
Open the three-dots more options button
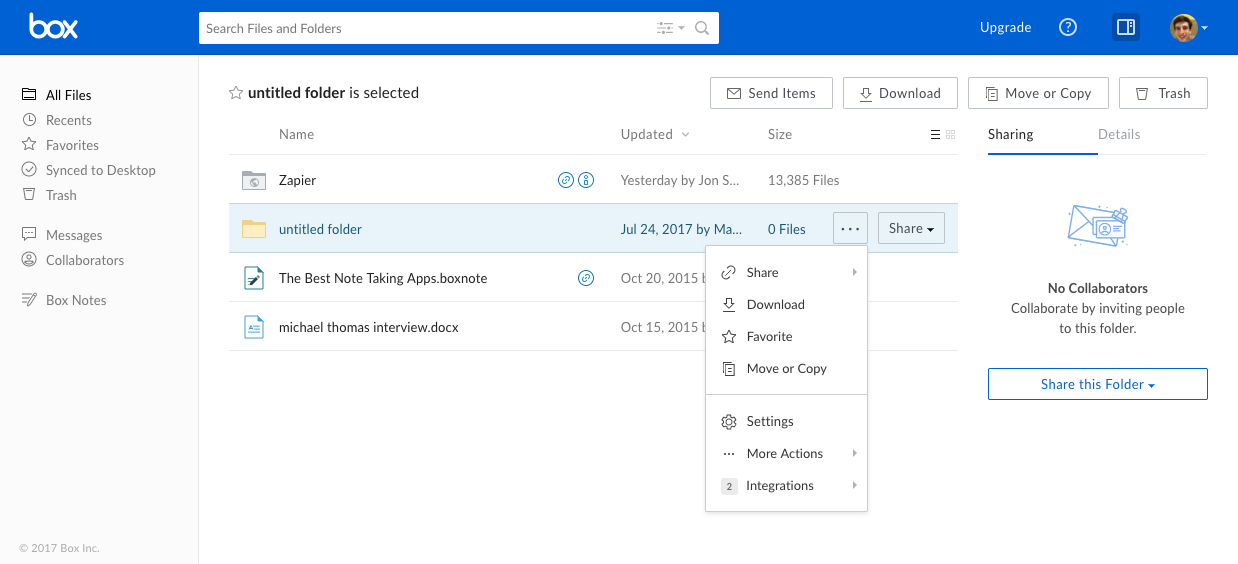pyautogui.click(x=850, y=228)
